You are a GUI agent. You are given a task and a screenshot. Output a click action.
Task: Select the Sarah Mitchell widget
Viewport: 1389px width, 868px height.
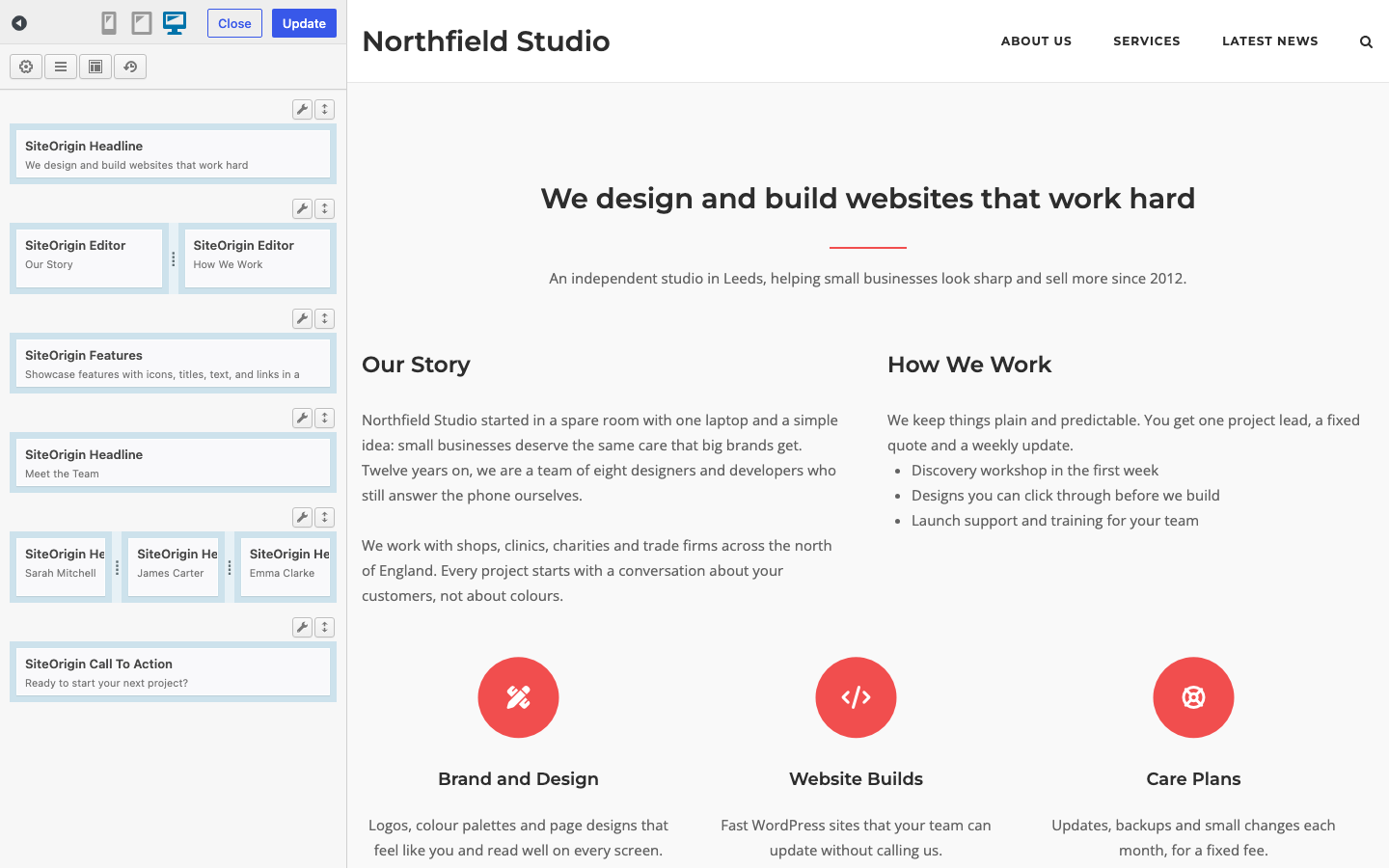(x=61, y=567)
